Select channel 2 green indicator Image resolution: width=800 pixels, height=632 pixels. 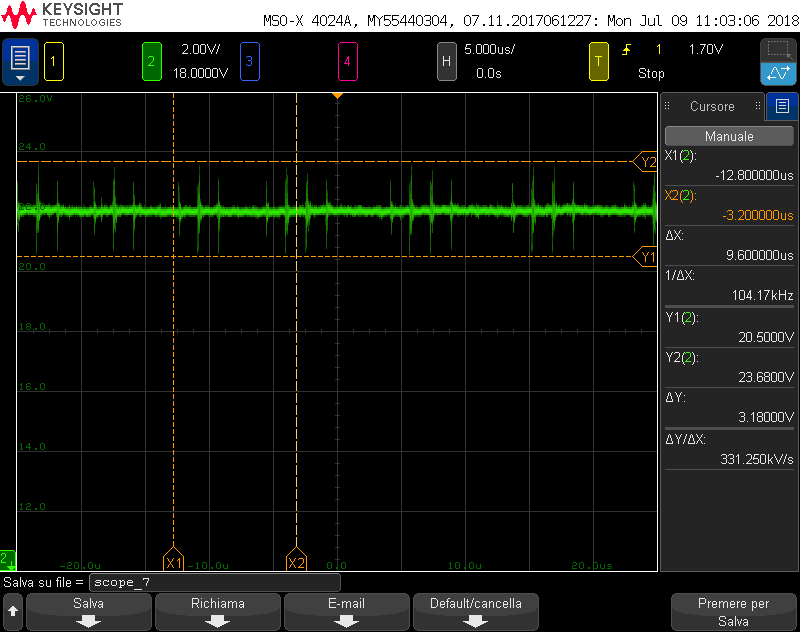(152, 62)
